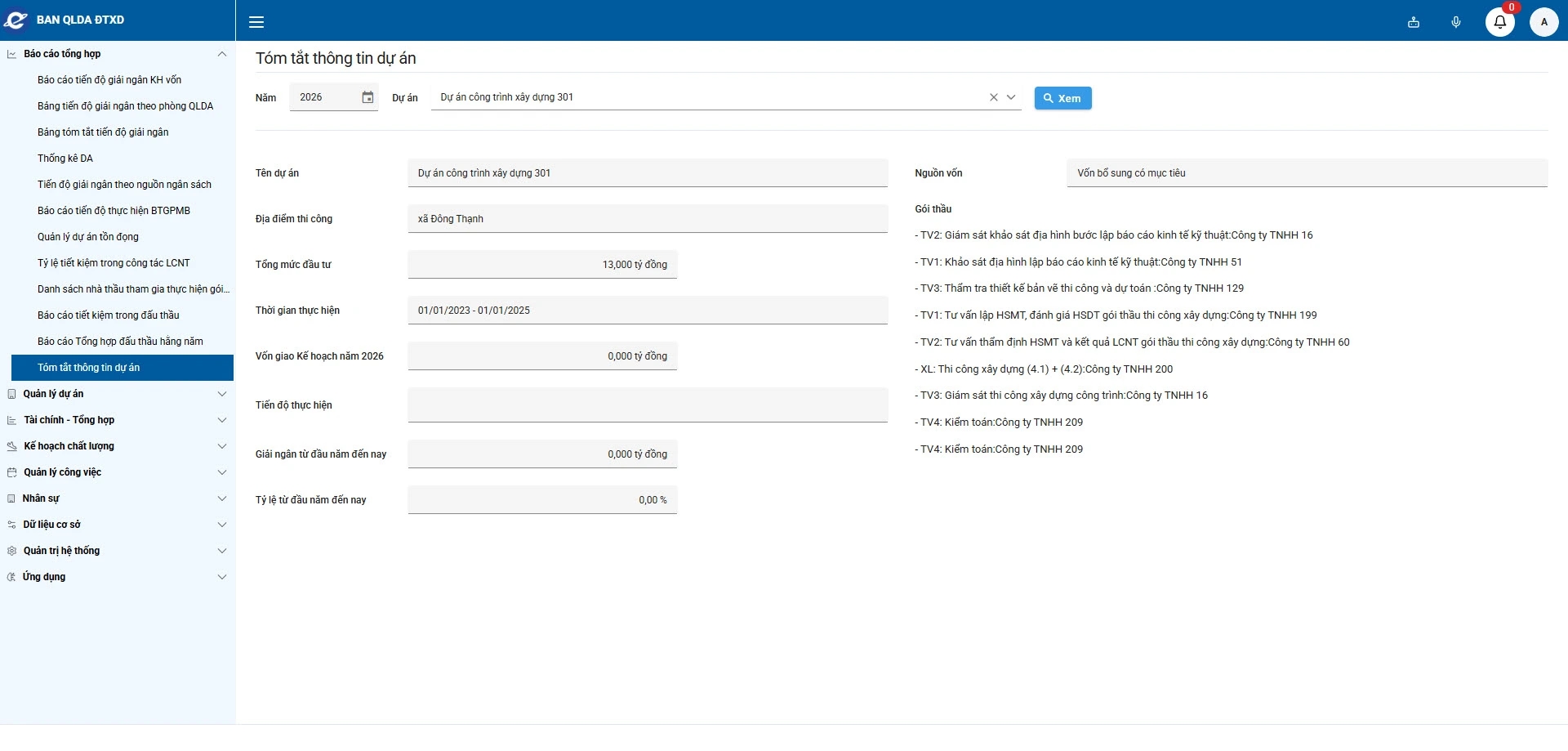Open the Dự án dropdown arrow

(1011, 97)
